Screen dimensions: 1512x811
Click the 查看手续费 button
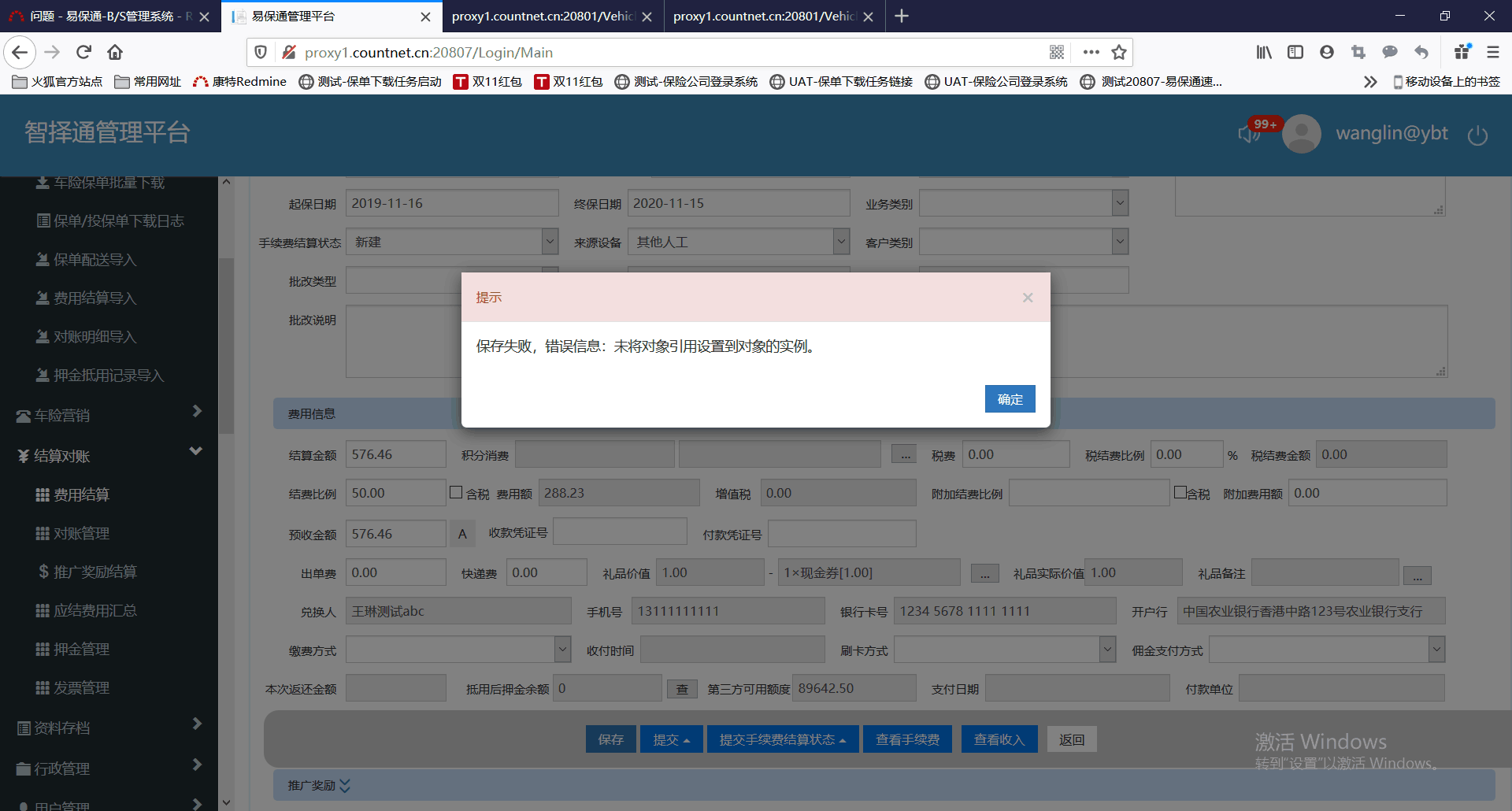point(907,739)
